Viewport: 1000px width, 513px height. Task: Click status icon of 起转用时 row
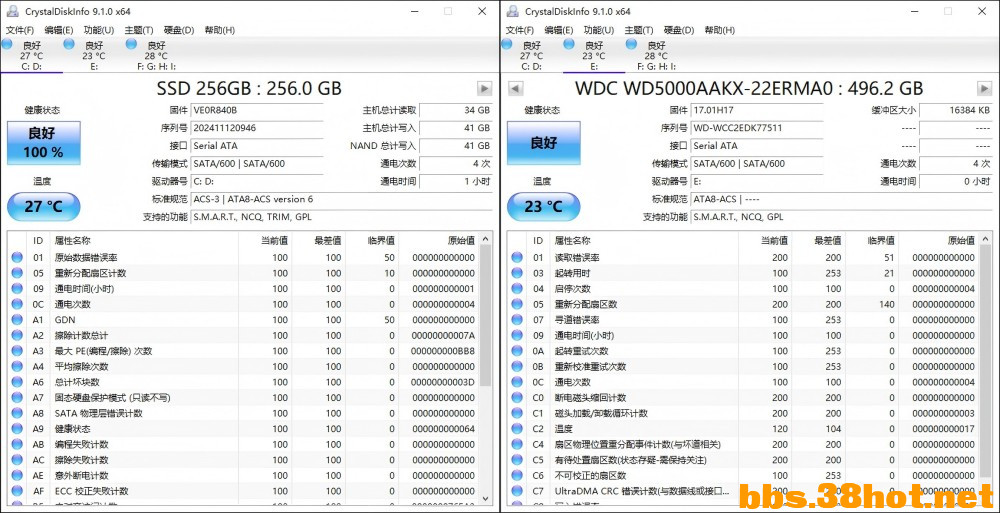517,273
